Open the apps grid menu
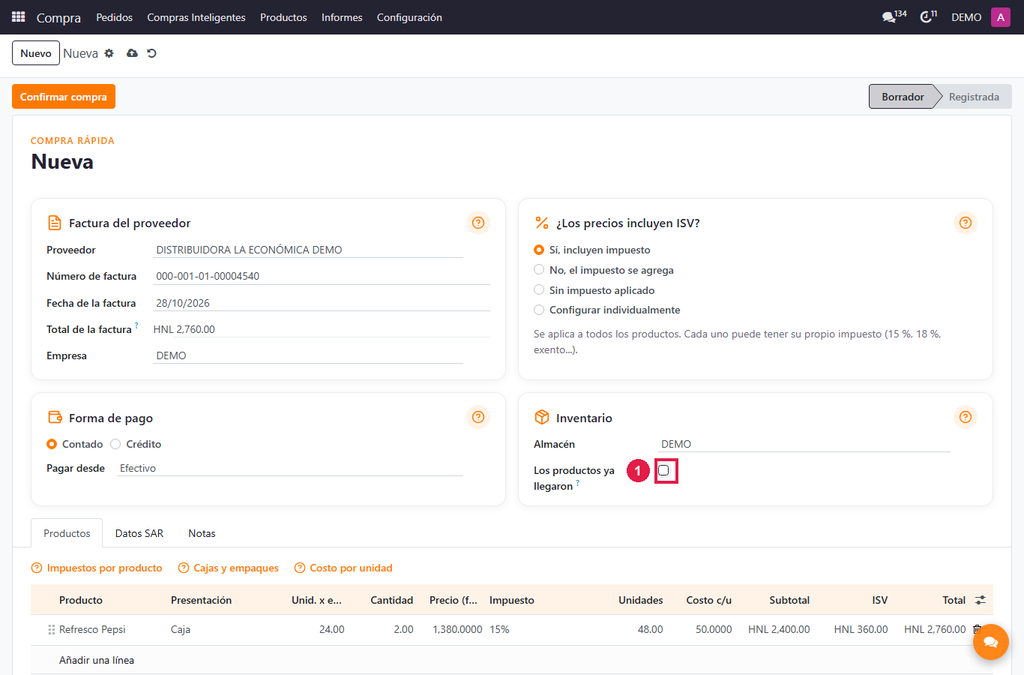This screenshot has width=1024, height=675. (x=18, y=17)
